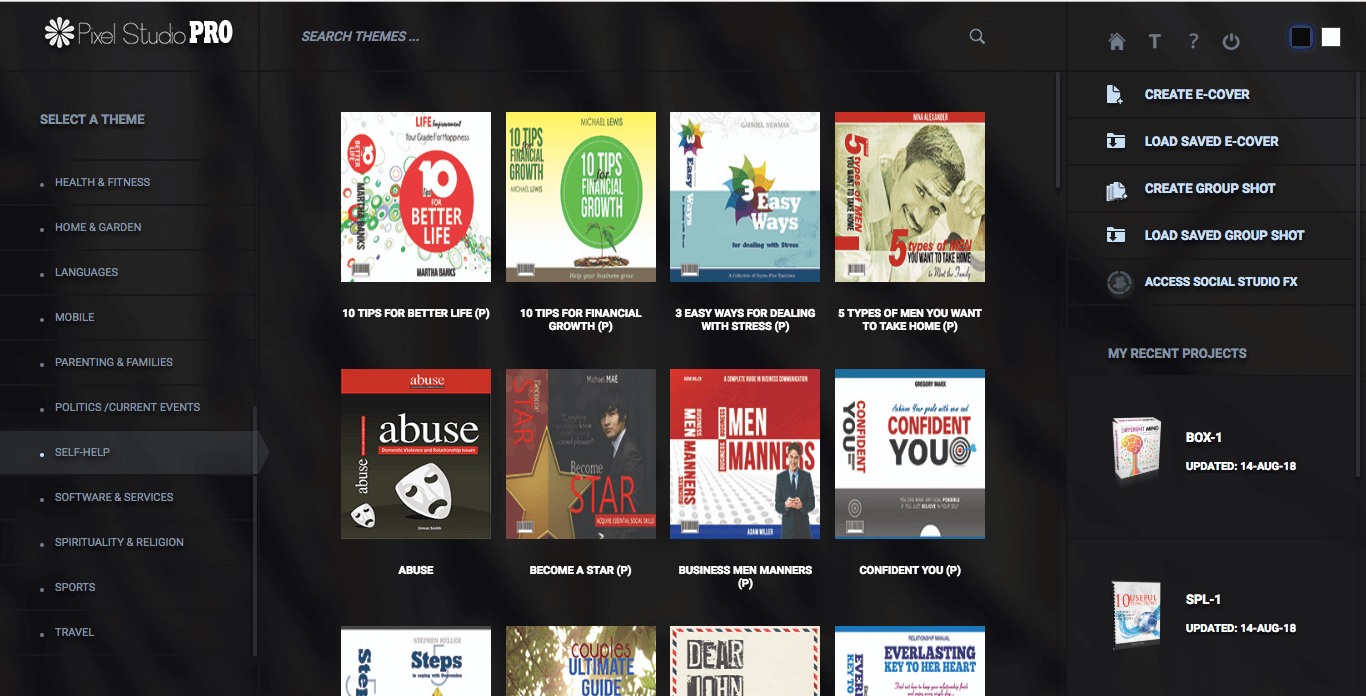Click the '3 EASY WAYS FOR DEALING WITH STRESS (P)' caption

click(x=745, y=320)
